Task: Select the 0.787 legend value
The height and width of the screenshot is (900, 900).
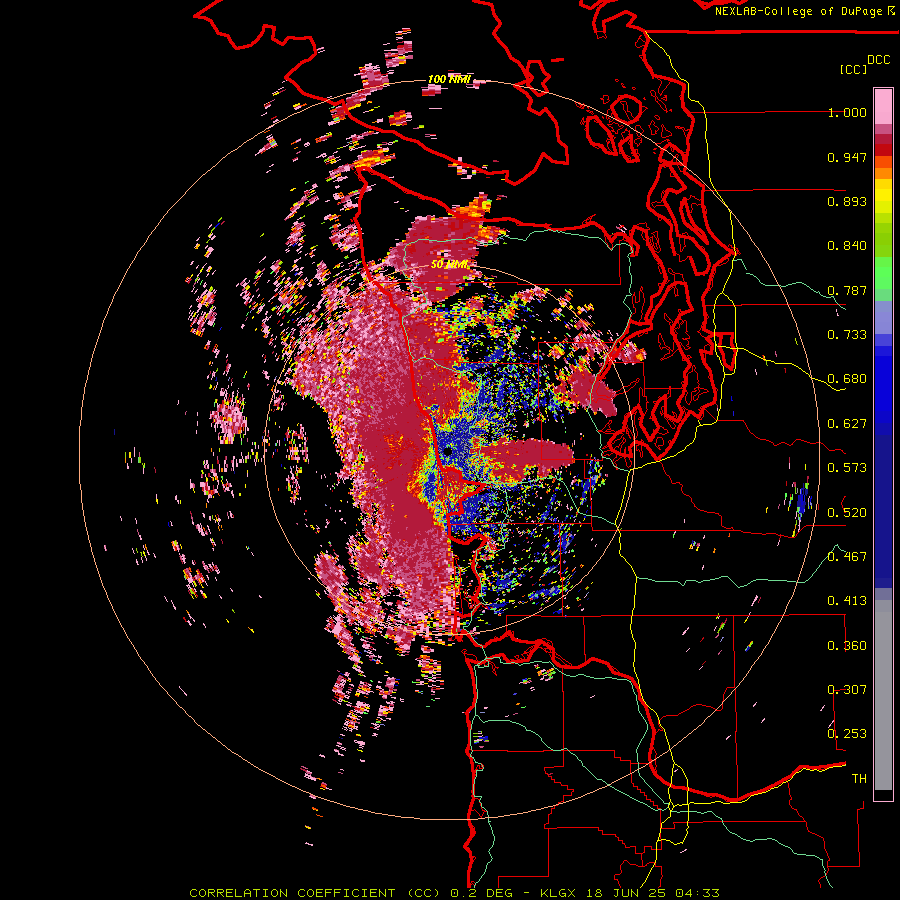Action: pyautogui.click(x=847, y=290)
